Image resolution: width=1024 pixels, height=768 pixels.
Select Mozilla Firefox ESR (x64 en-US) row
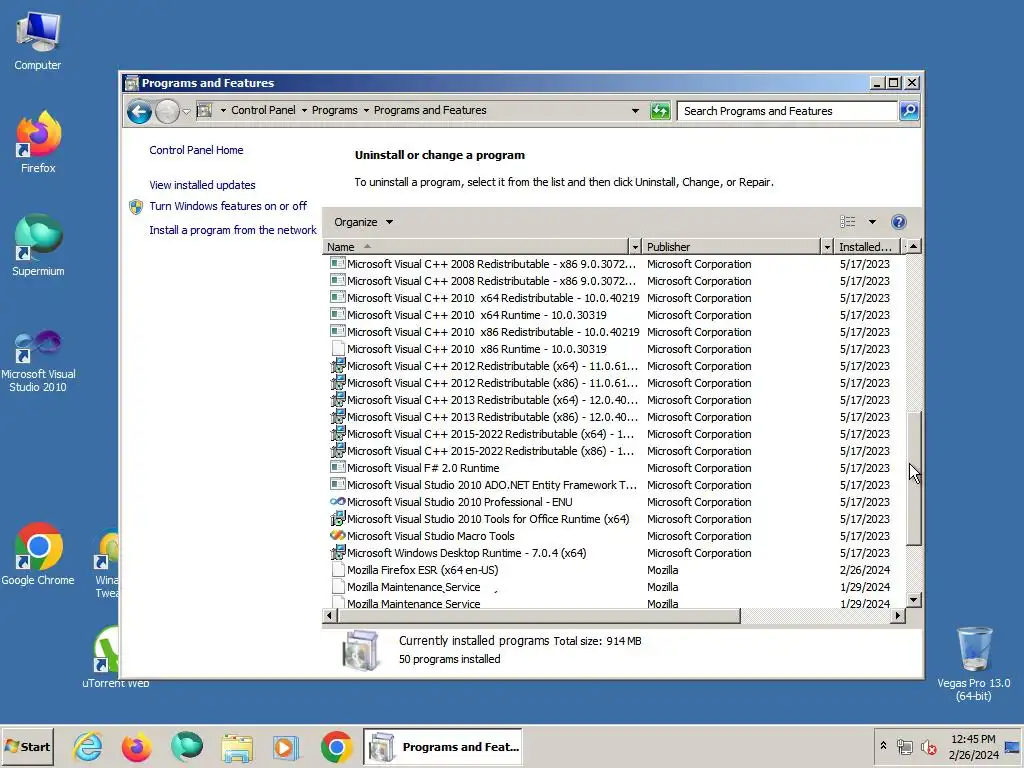(x=615, y=570)
